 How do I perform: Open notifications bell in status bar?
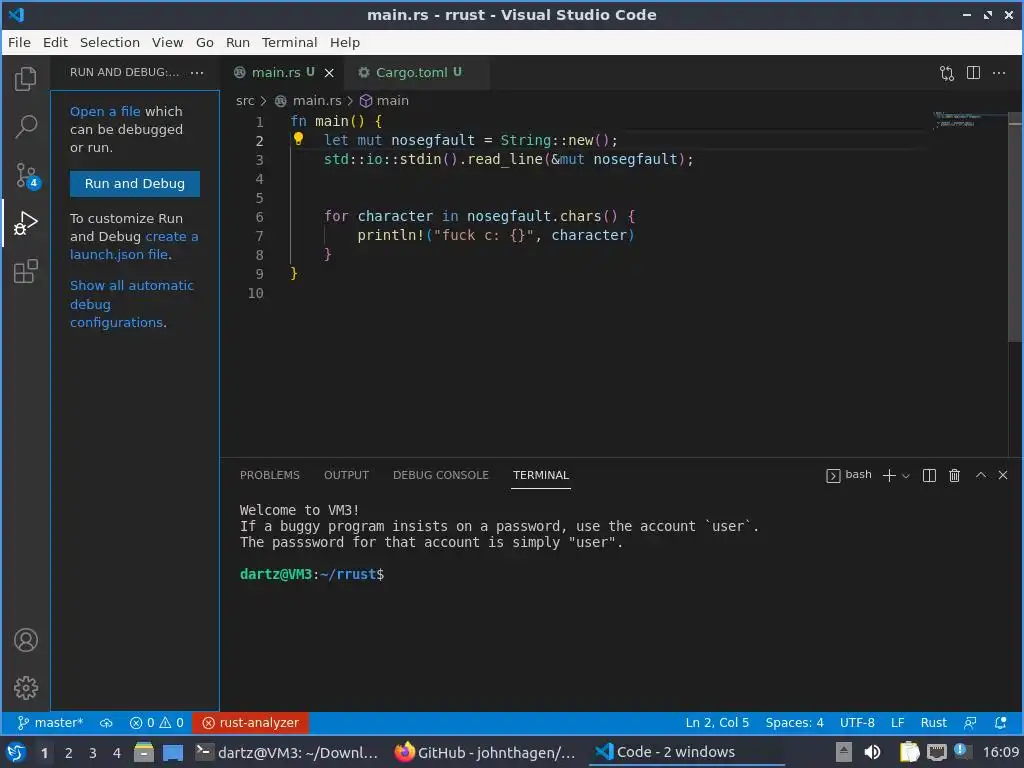pos(1000,723)
